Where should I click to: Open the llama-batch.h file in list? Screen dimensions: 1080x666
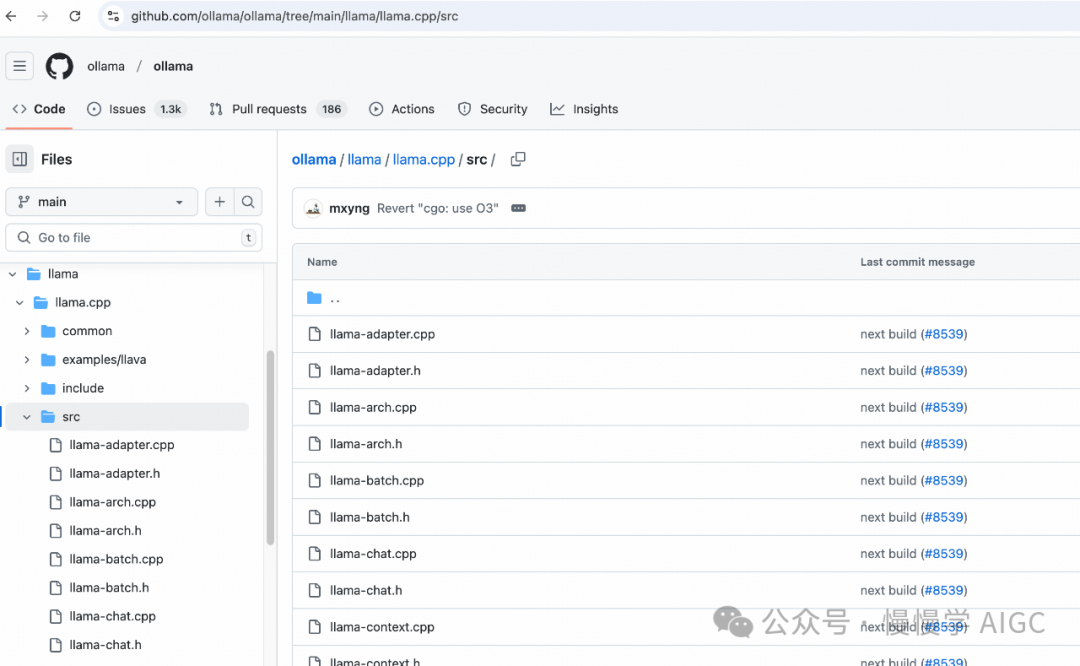pos(369,517)
